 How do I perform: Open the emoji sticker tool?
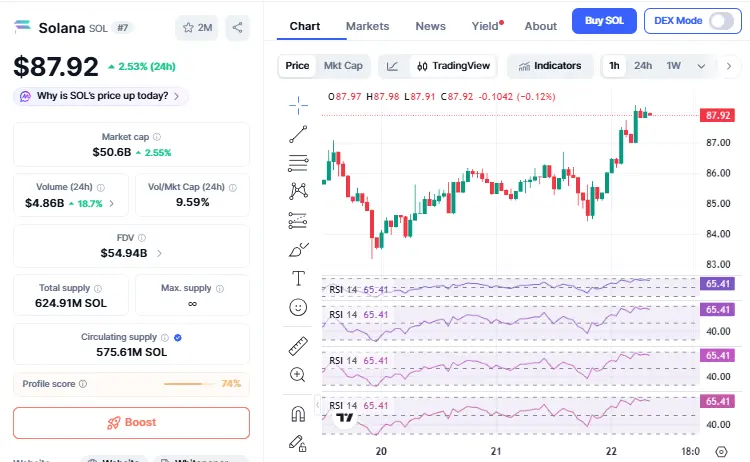pyautogui.click(x=298, y=307)
